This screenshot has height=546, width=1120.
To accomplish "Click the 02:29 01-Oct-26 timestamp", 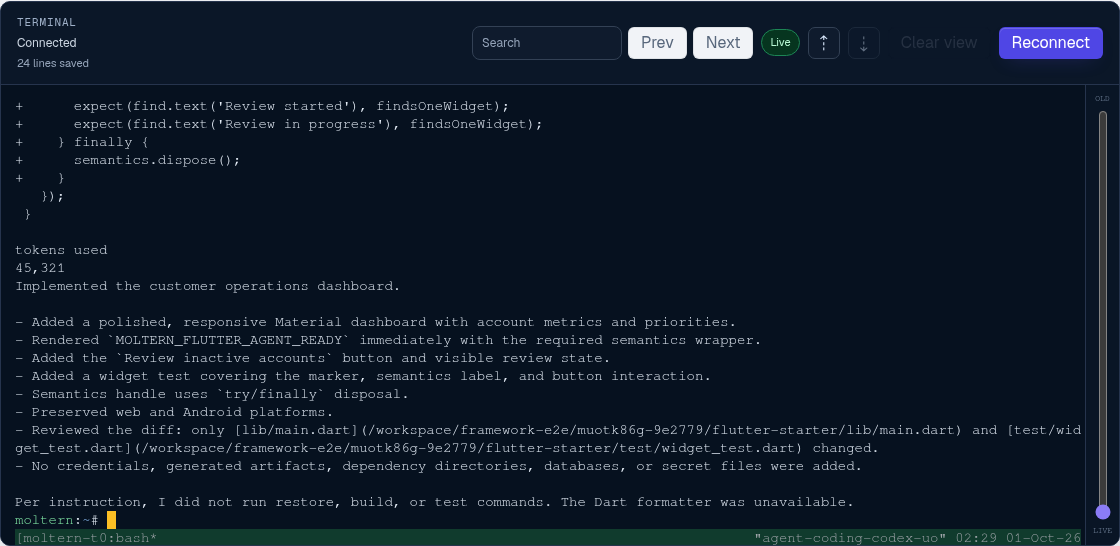I will click(x=1019, y=537).
